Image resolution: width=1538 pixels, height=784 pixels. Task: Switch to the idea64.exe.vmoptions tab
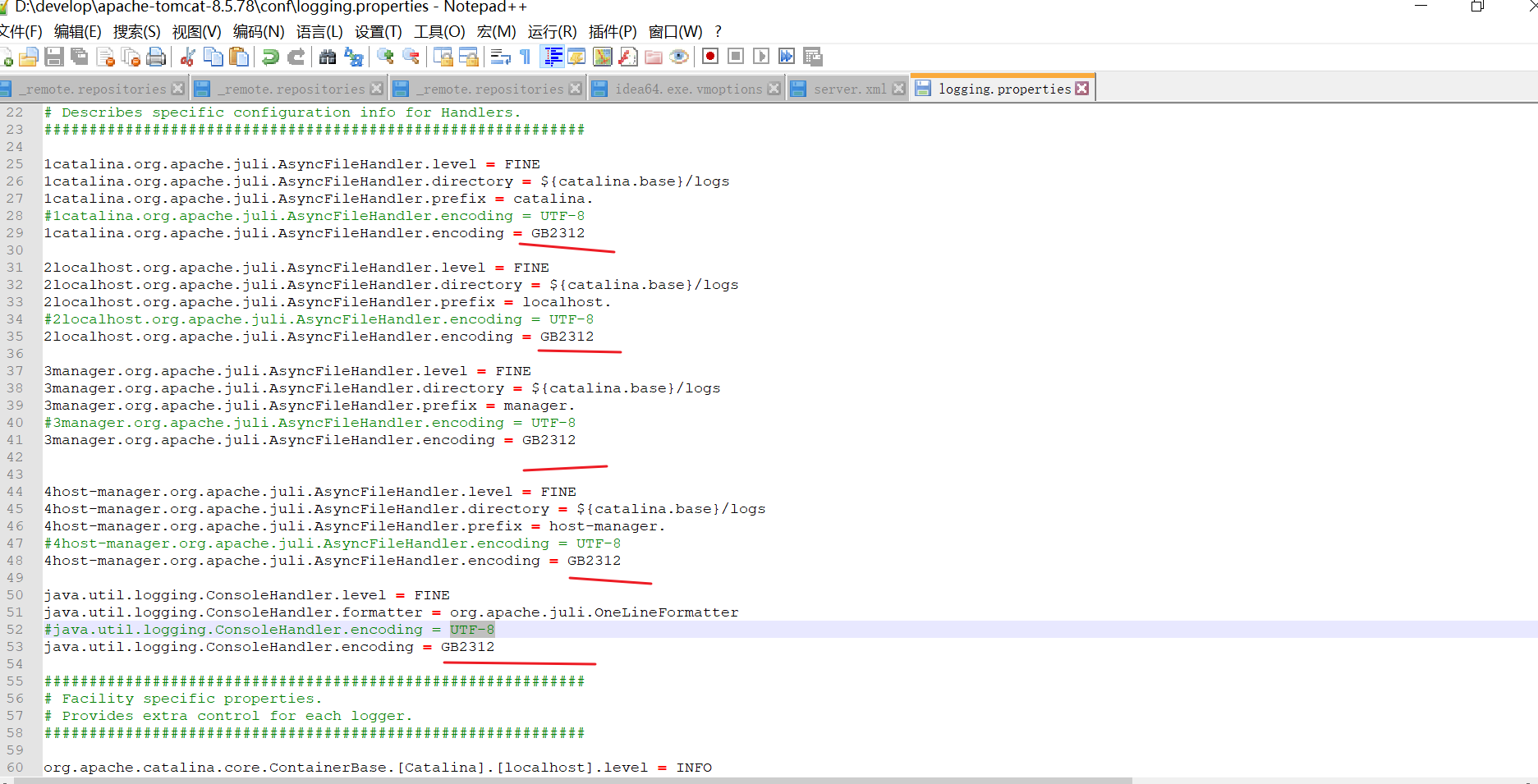click(687, 89)
